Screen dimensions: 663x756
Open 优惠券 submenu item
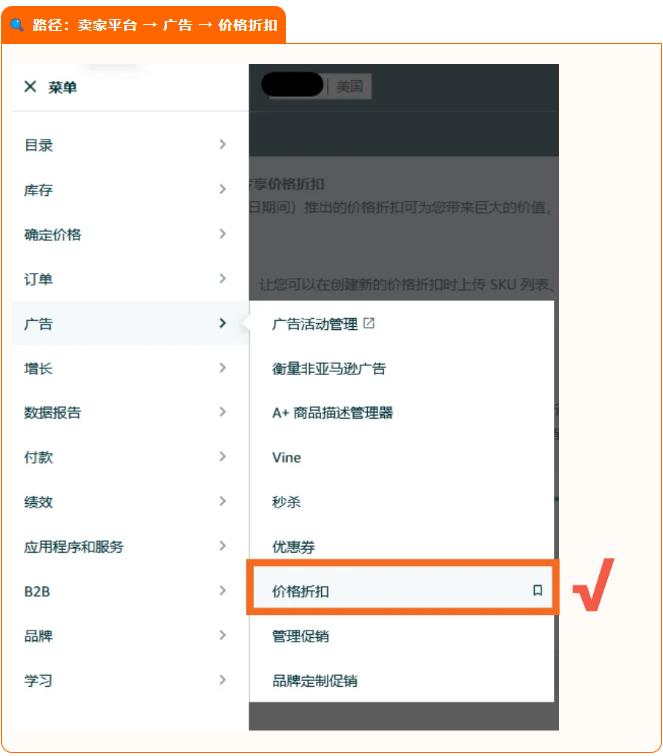point(293,547)
